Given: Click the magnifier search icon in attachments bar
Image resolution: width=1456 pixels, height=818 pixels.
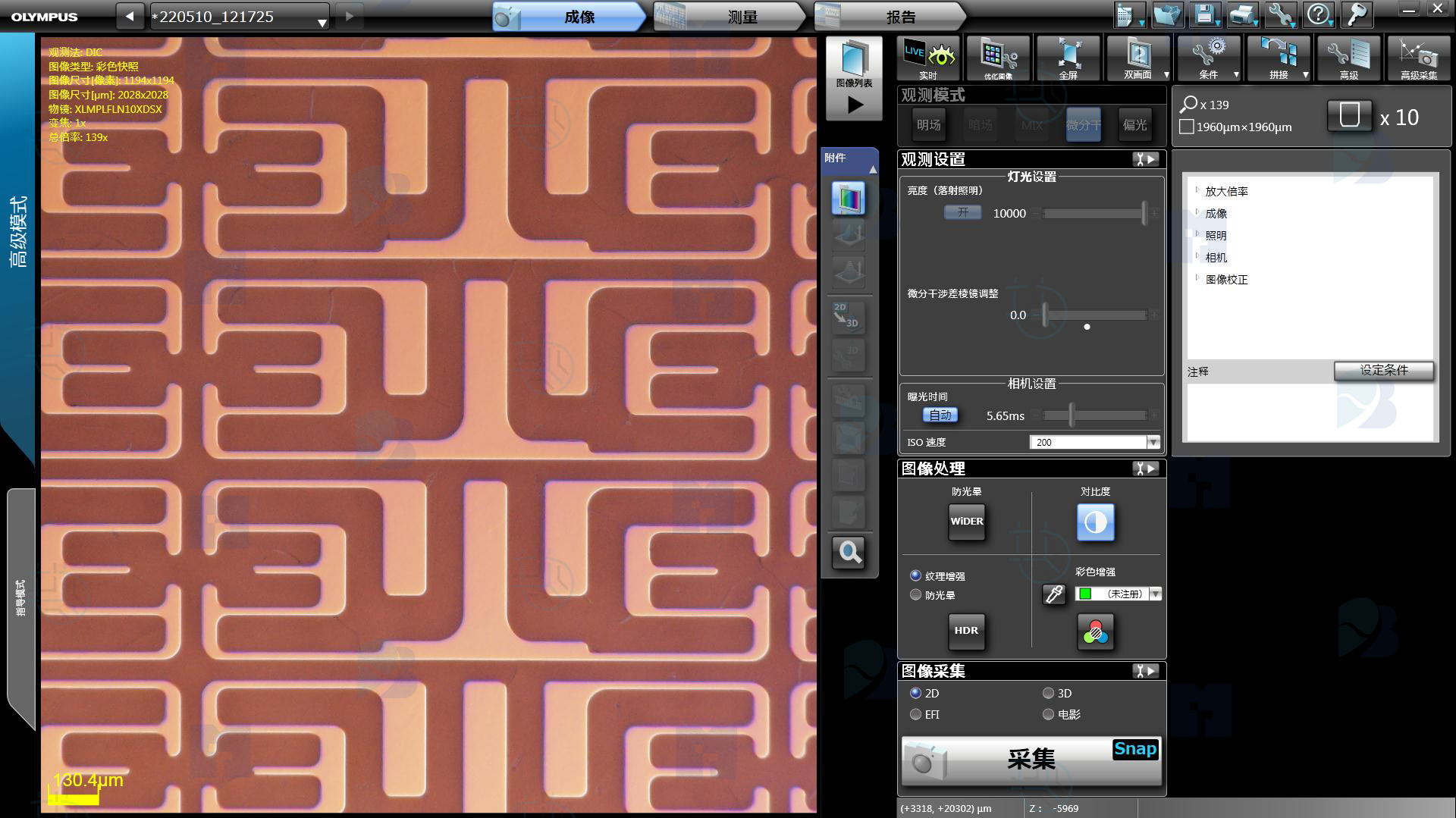Looking at the screenshot, I should (849, 553).
